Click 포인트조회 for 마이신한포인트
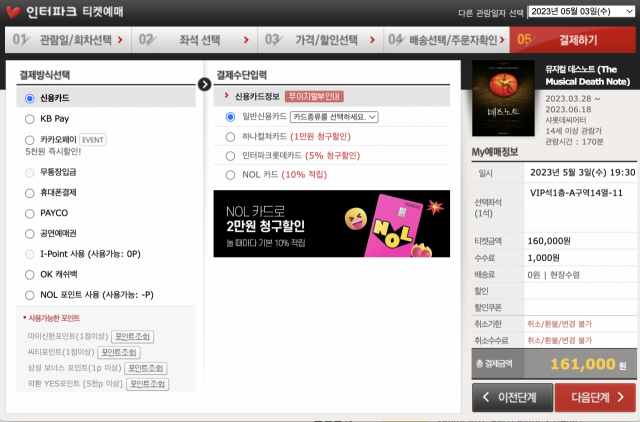Screen dimensions: 640x422 132,337
